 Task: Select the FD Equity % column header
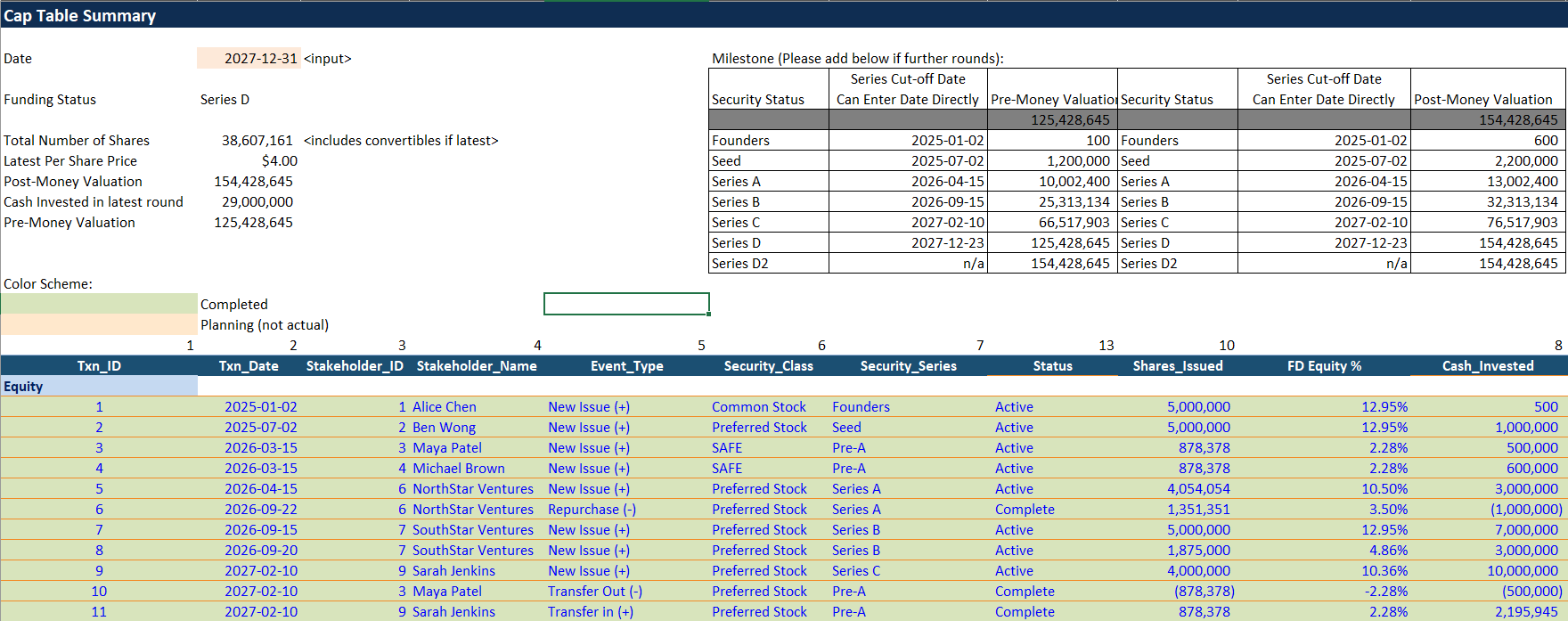tap(1324, 366)
